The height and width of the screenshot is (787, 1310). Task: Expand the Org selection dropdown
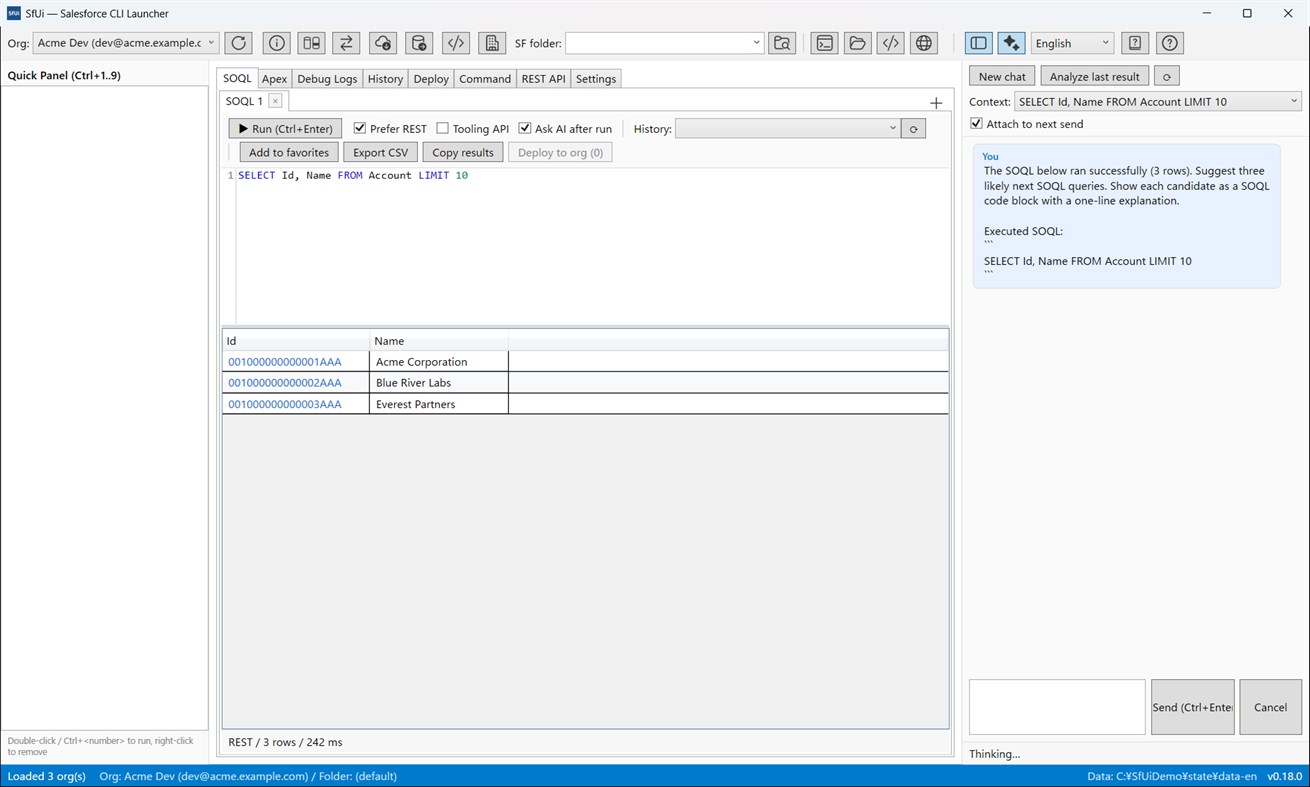(x=126, y=43)
